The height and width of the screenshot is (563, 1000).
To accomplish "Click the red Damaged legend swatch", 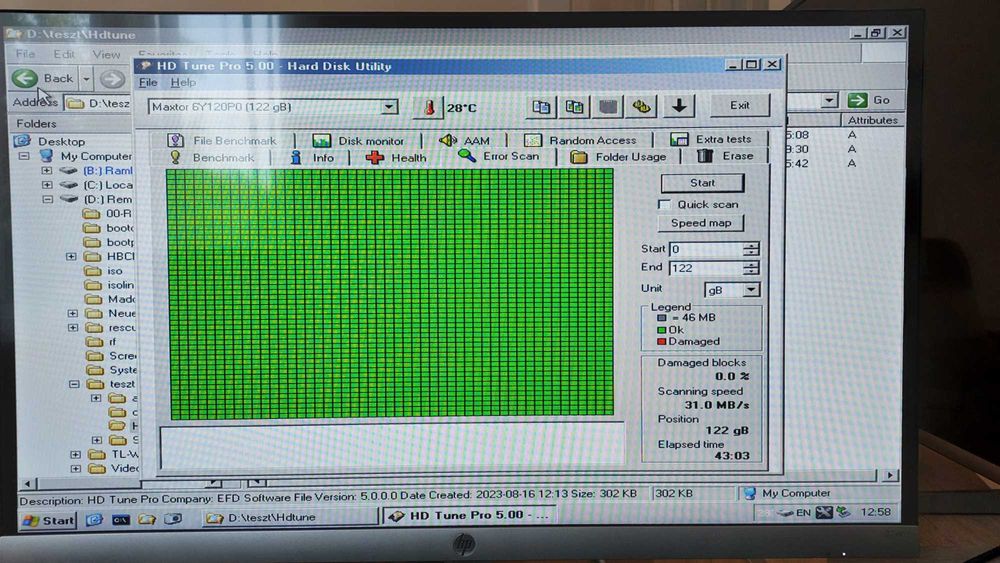I will click(661, 342).
